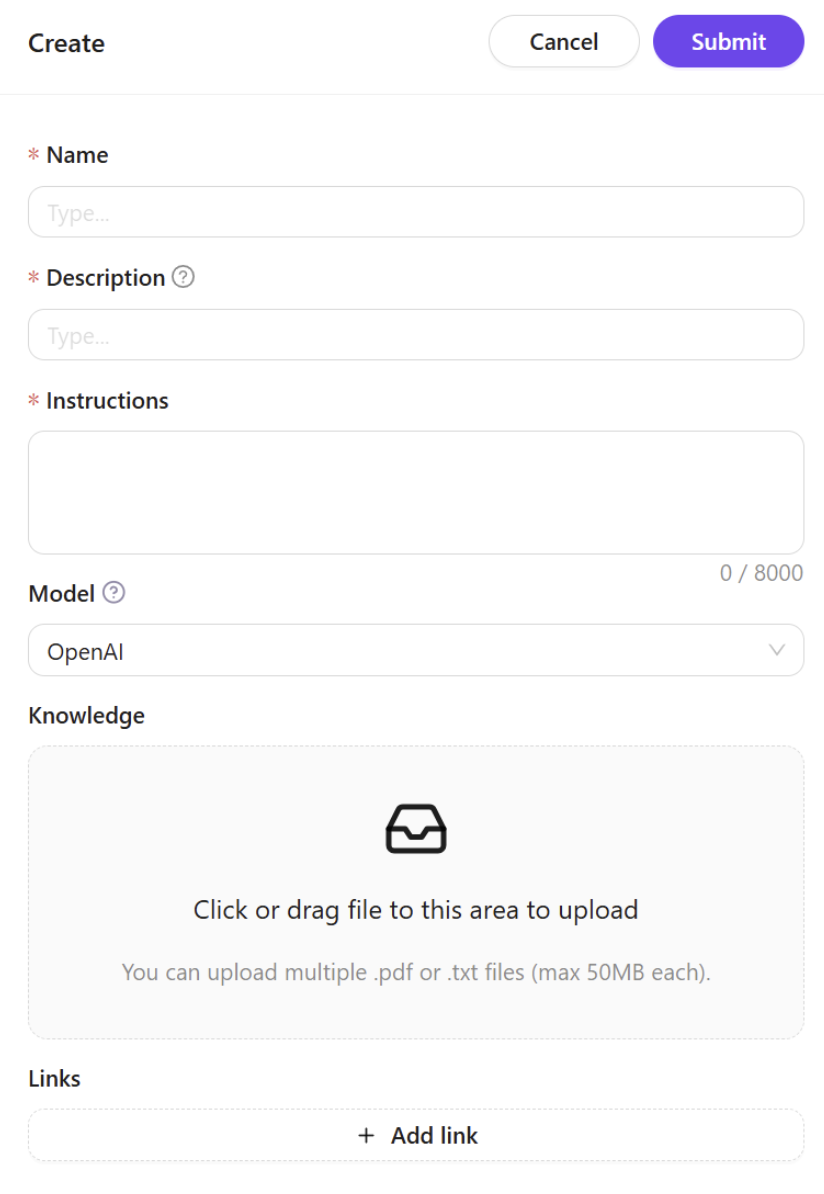Click the Model help question-mark icon

(114, 593)
